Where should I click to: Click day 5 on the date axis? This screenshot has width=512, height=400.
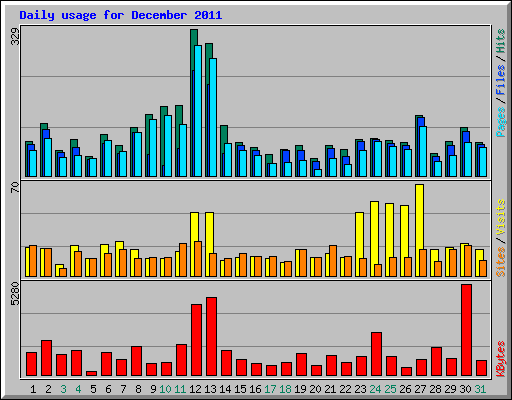(93, 389)
